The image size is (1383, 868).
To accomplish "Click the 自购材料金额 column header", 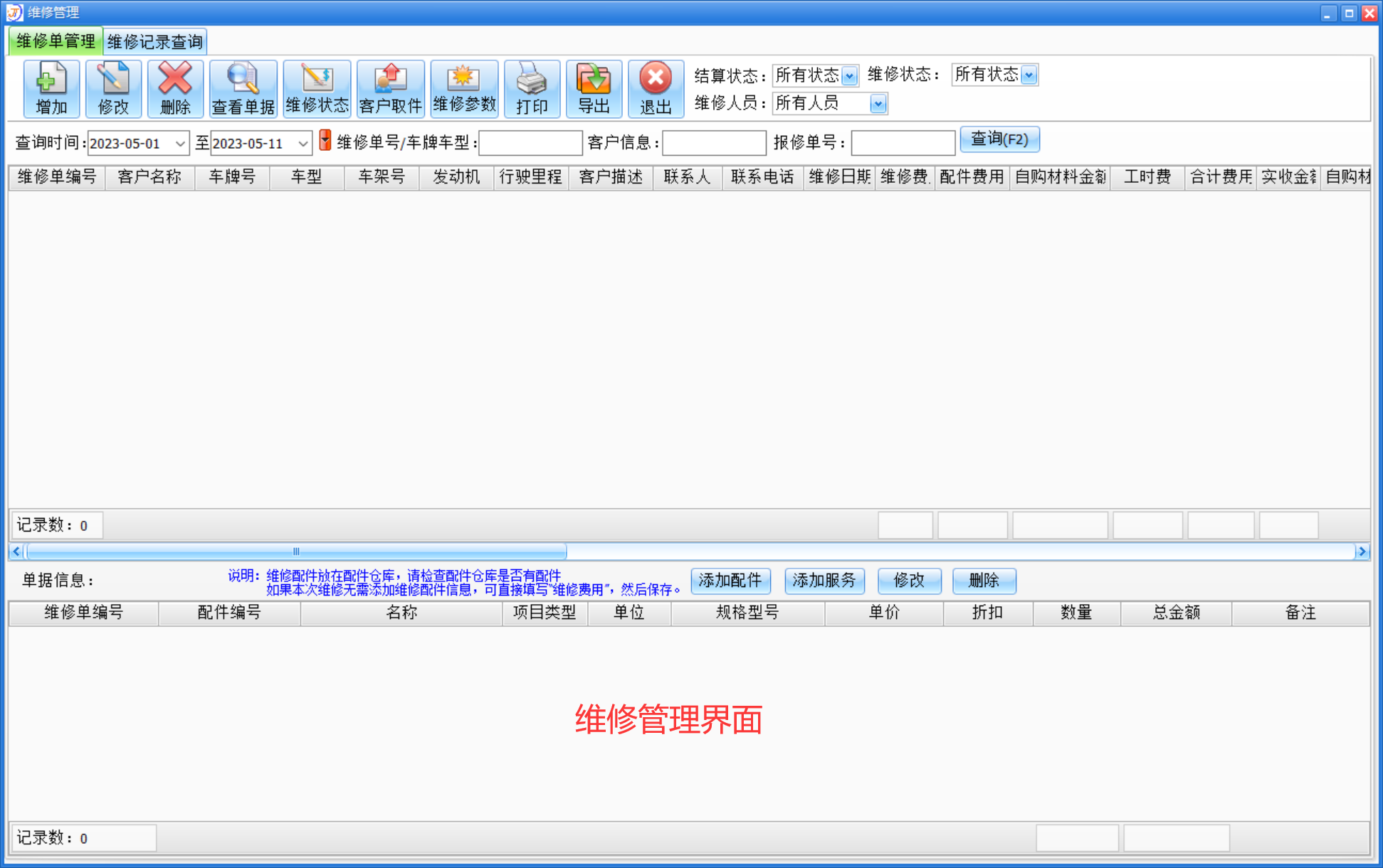I will point(1060,177).
